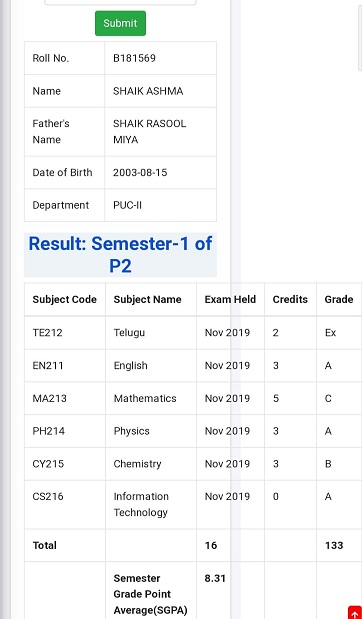Select the roll number B181569
Image resolution: width=362 pixels, height=619 pixels.
click(134, 58)
